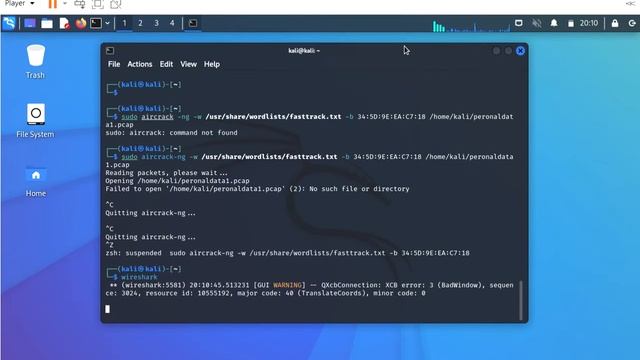Open the Actions menu in terminal
Viewport: 640px width, 360px height.
140,64
